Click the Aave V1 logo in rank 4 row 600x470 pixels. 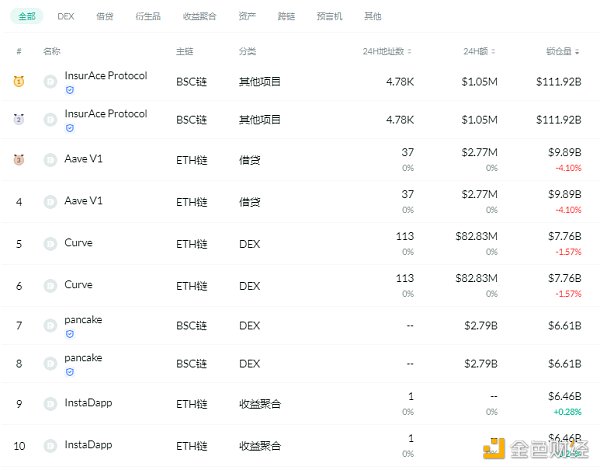50,202
